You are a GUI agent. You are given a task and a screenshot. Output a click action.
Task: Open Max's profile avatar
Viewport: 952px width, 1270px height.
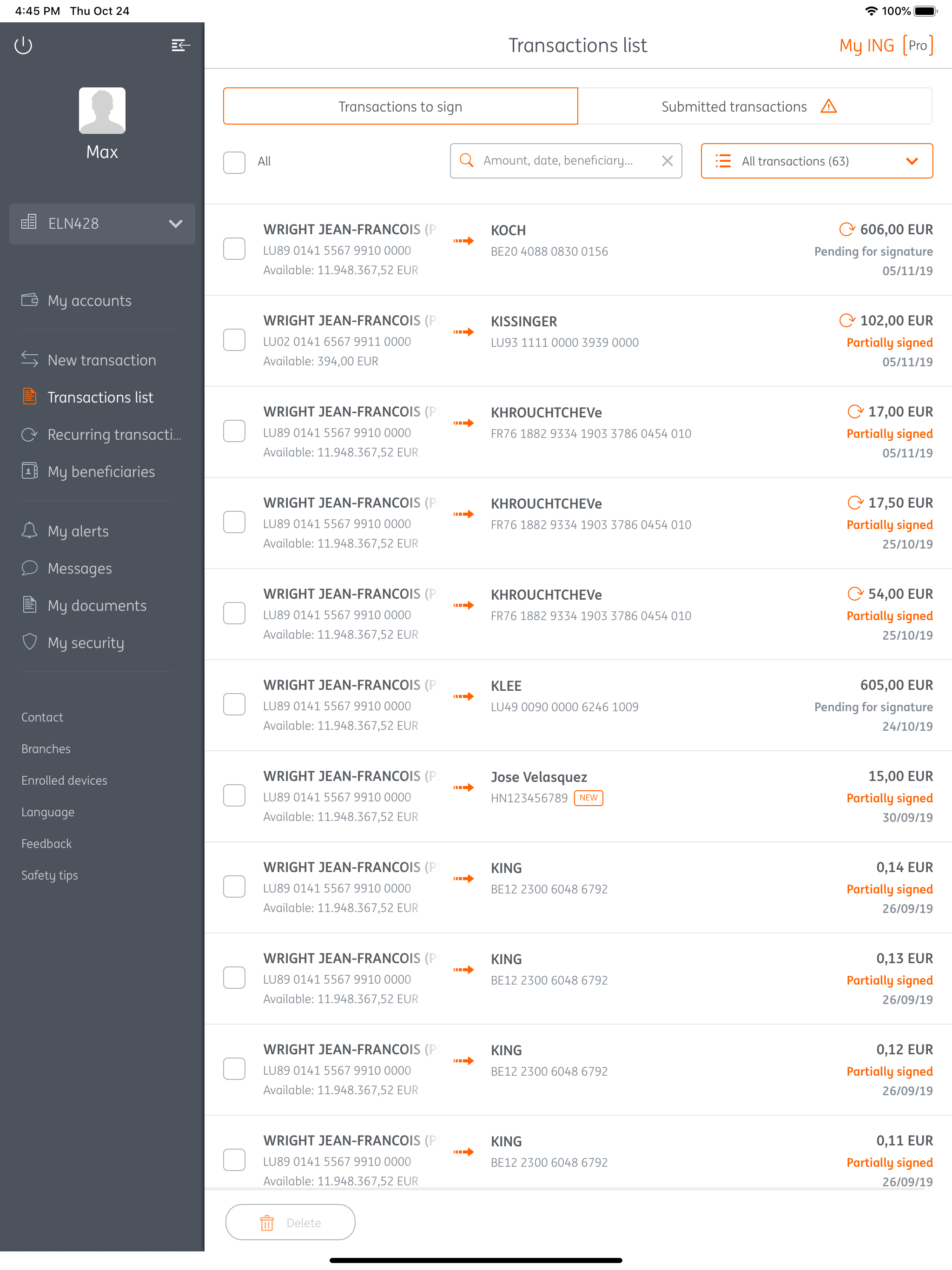tap(102, 110)
